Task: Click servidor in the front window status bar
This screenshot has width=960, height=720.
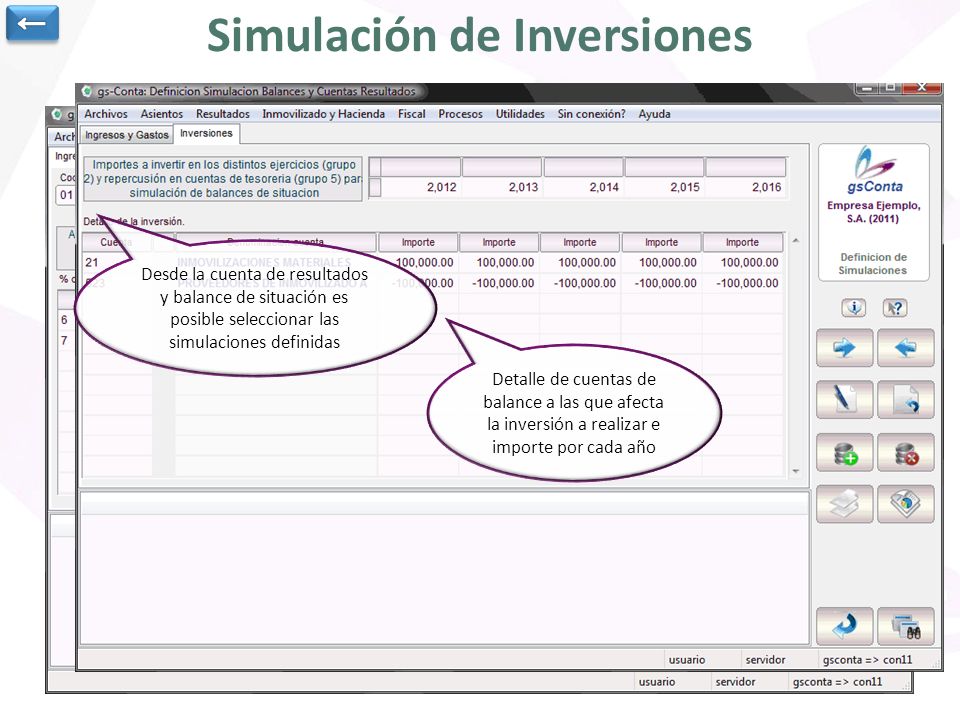Action: click(765, 660)
